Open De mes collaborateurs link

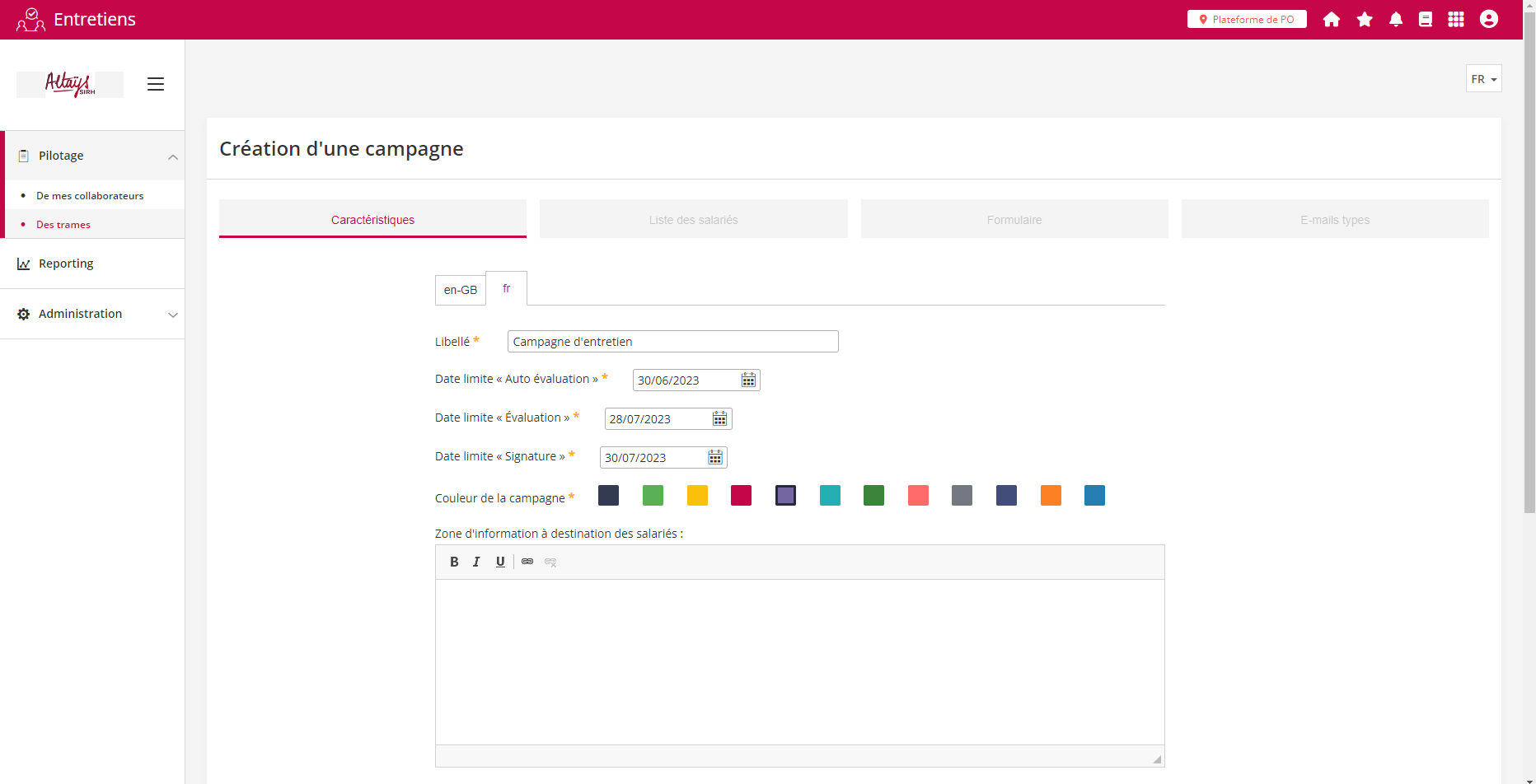(x=90, y=196)
